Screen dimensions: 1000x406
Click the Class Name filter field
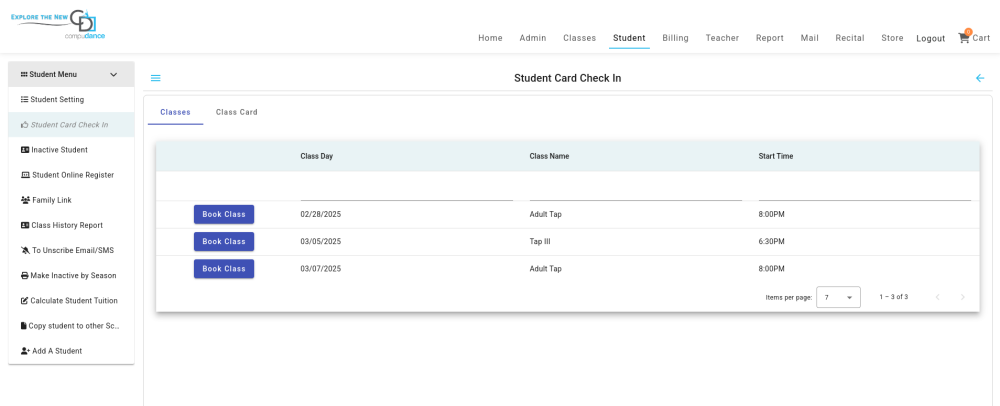[635, 191]
